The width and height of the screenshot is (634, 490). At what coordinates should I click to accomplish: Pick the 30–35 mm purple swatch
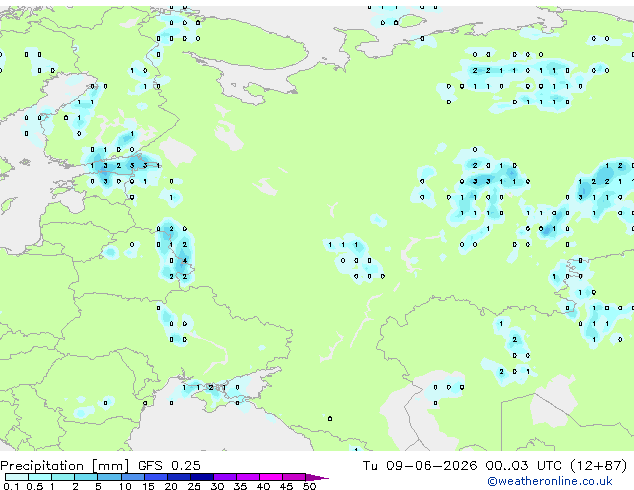click(x=225, y=477)
